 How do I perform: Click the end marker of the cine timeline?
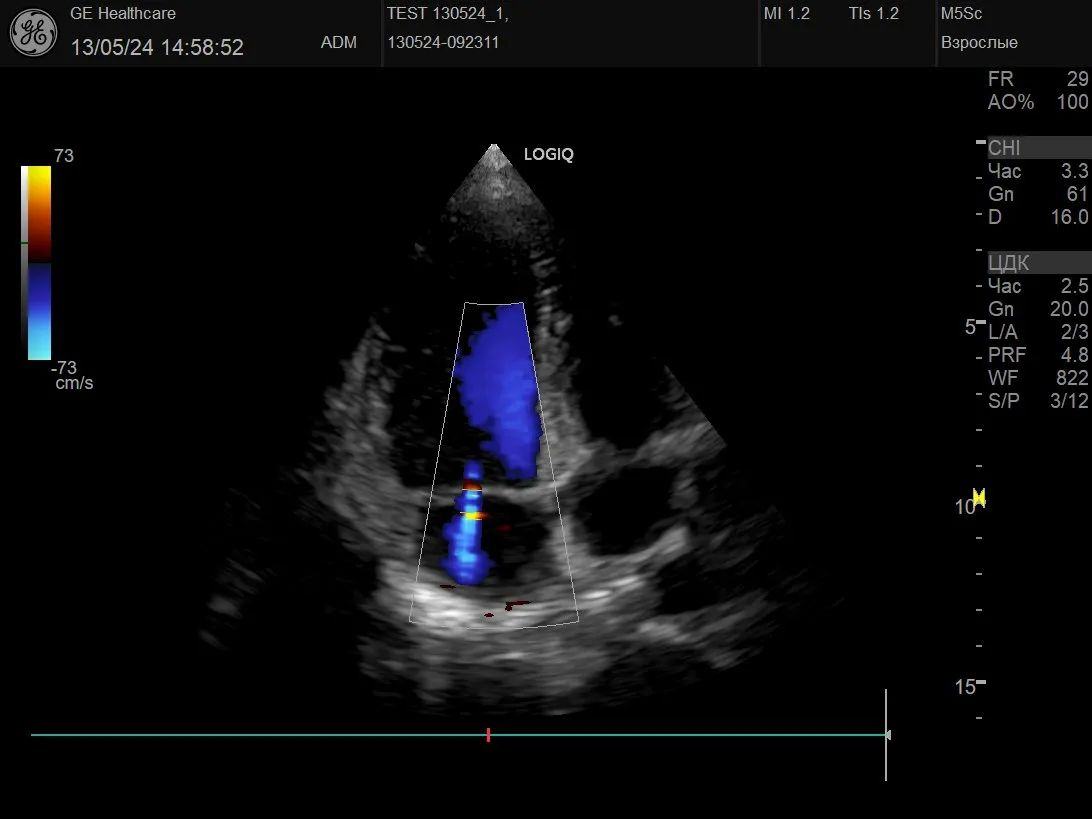pyautogui.click(x=887, y=735)
